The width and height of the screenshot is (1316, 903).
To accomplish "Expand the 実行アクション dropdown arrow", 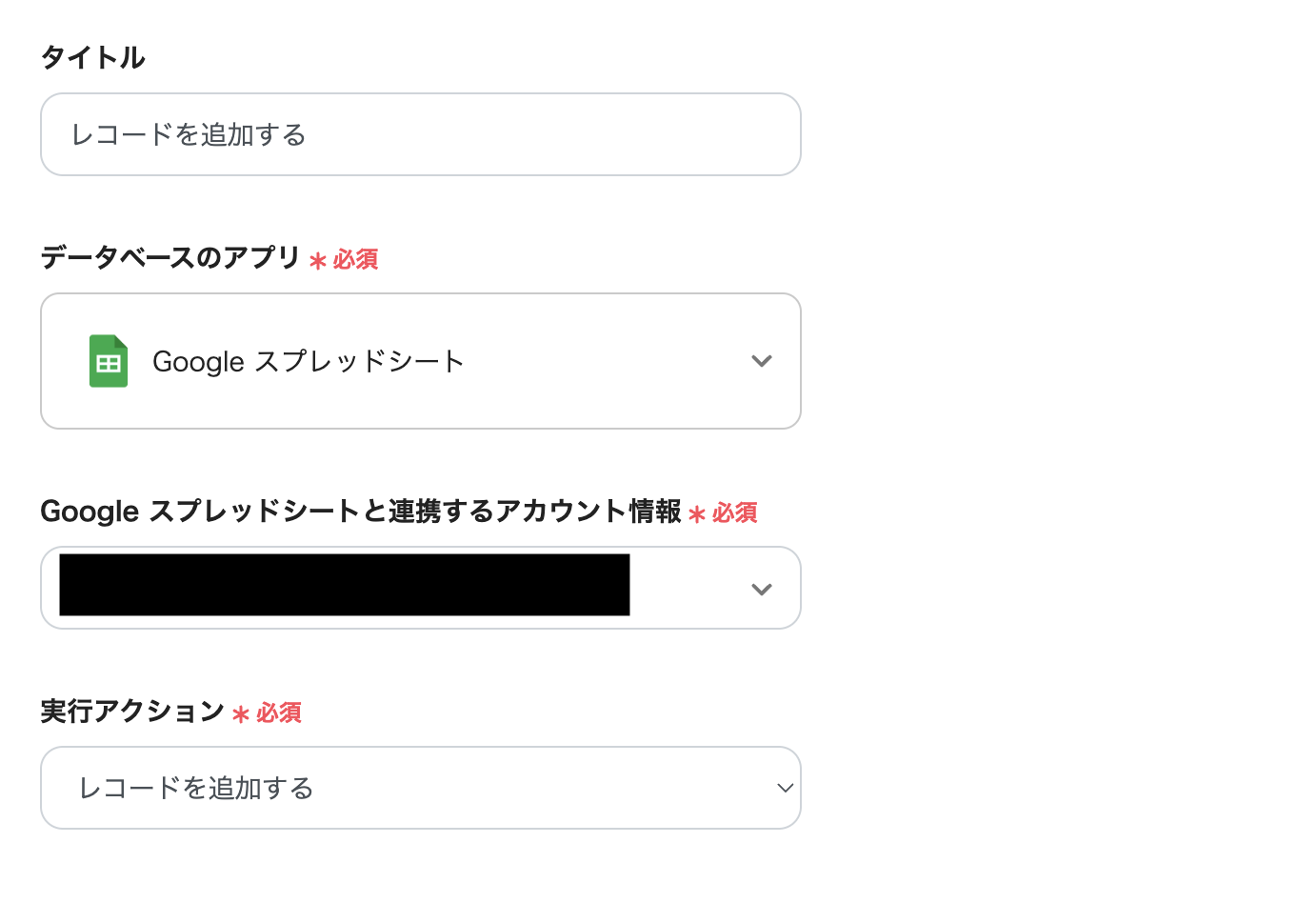I will 785,788.
